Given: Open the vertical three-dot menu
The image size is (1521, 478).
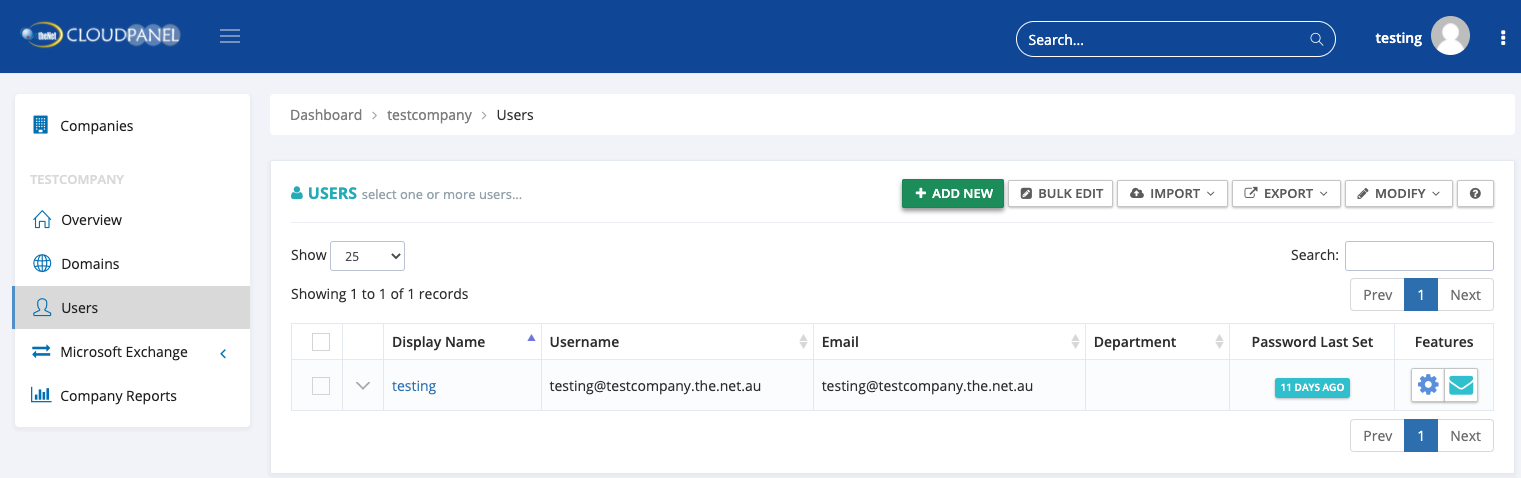Looking at the screenshot, I should click(x=1503, y=38).
